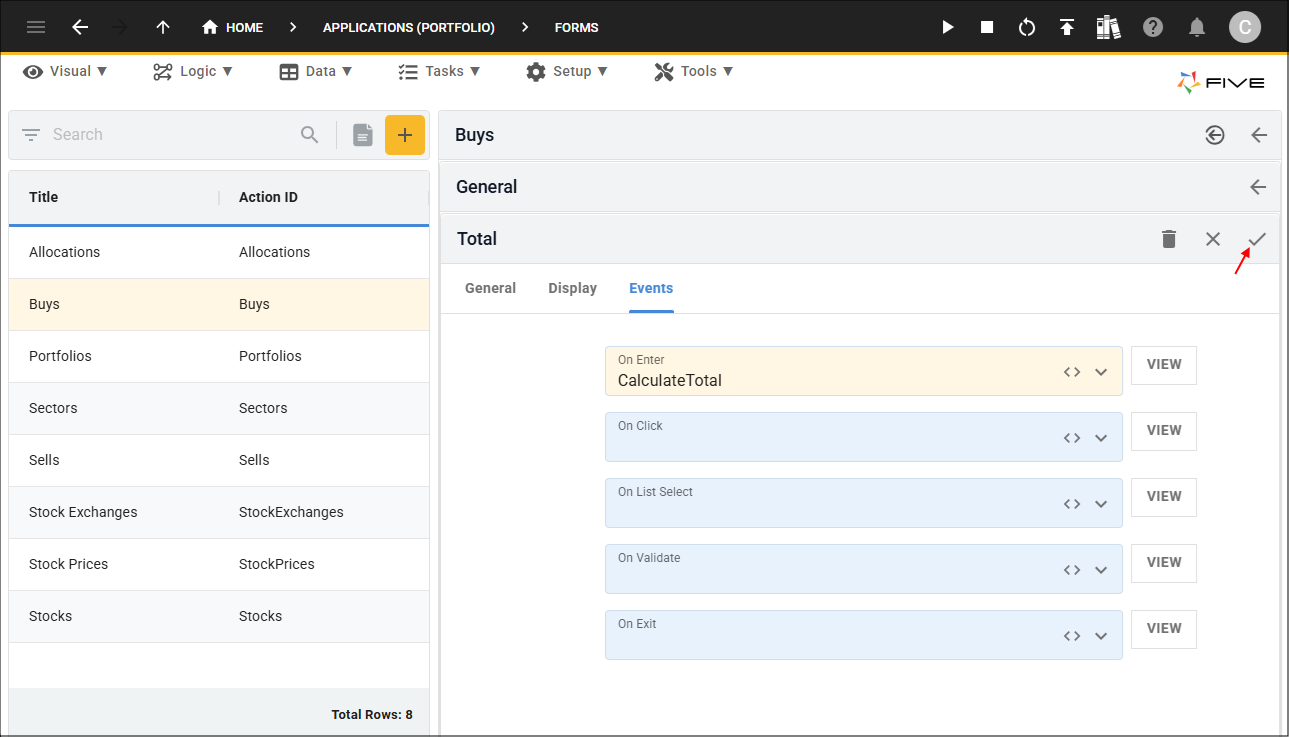Select the Stocks form row

coord(219,616)
